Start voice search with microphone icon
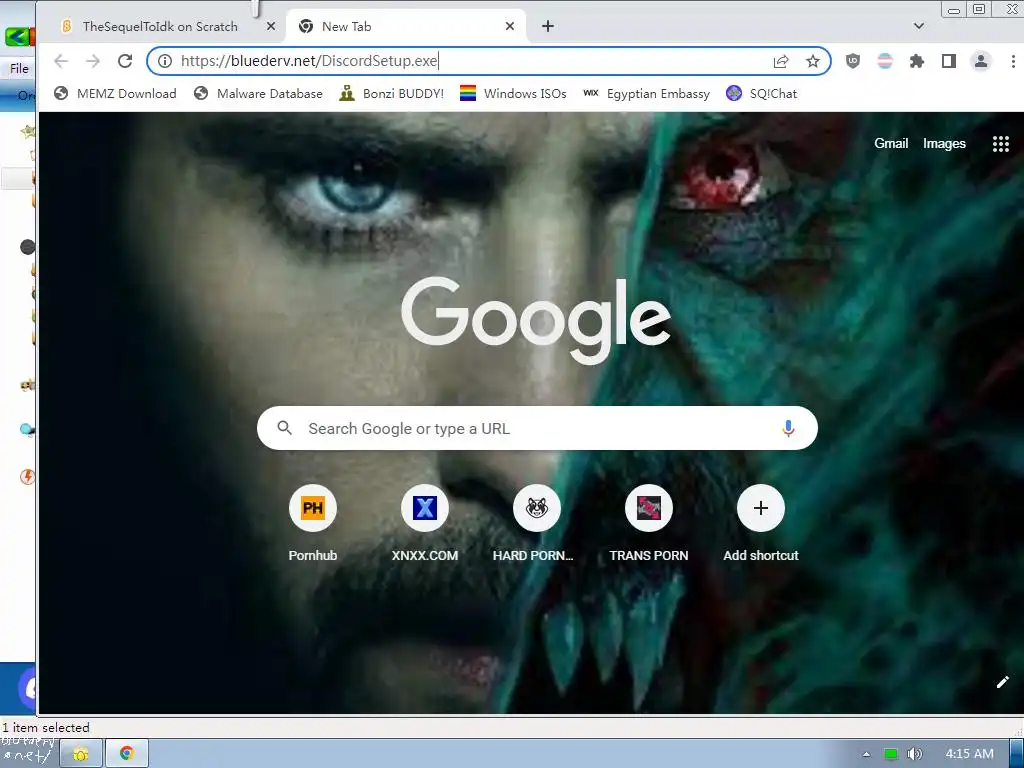Viewport: 1024px width, 768px height. pos(788,428)
